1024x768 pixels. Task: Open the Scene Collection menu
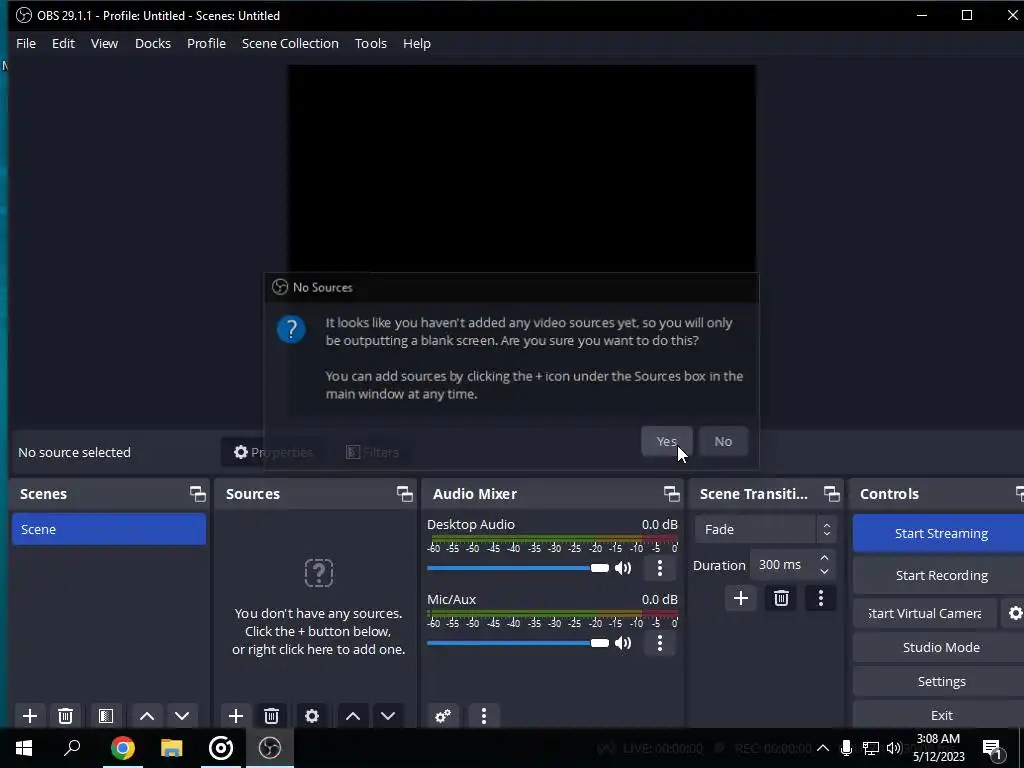290,43
